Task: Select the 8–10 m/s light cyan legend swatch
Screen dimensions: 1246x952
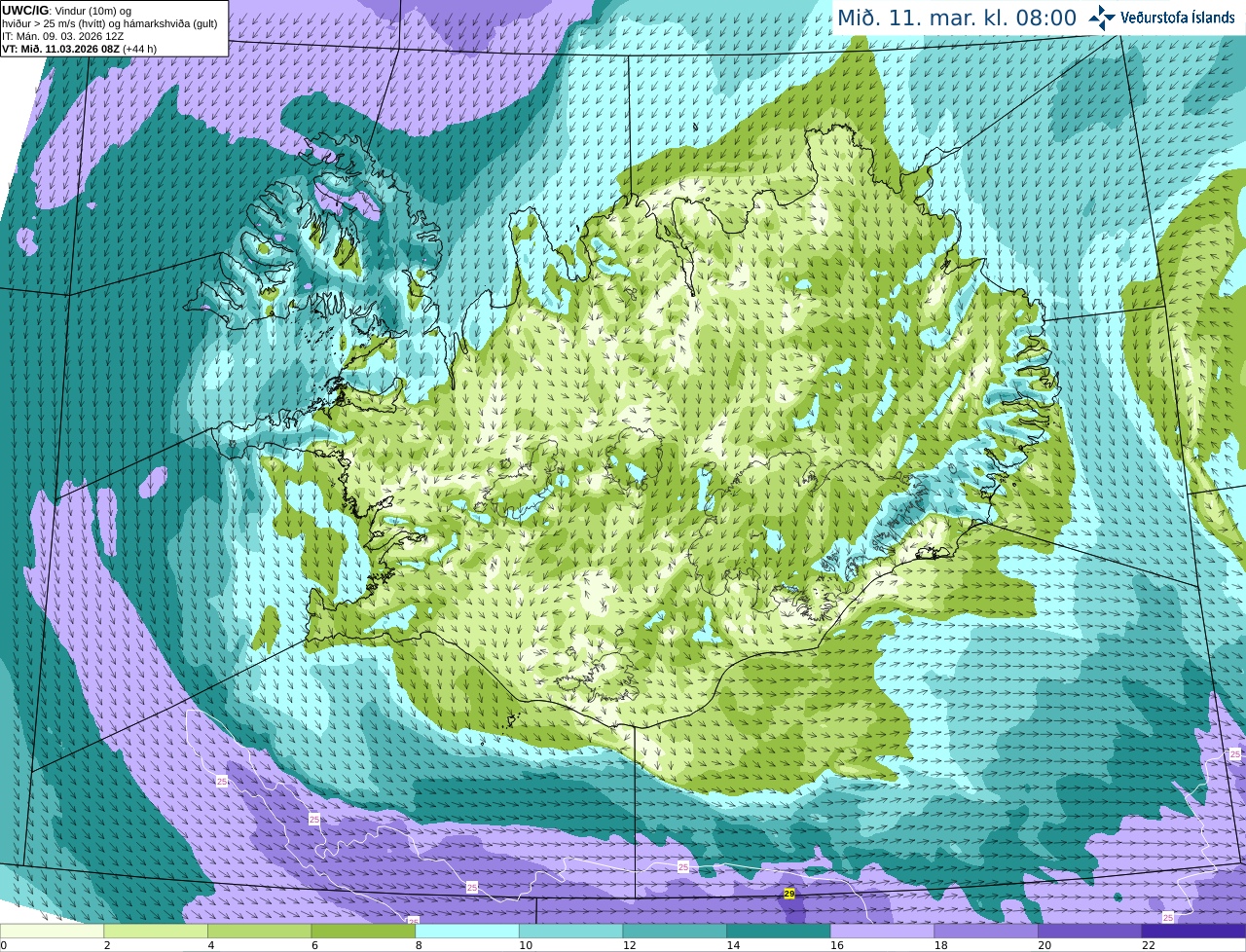Action: click(467, 931)
